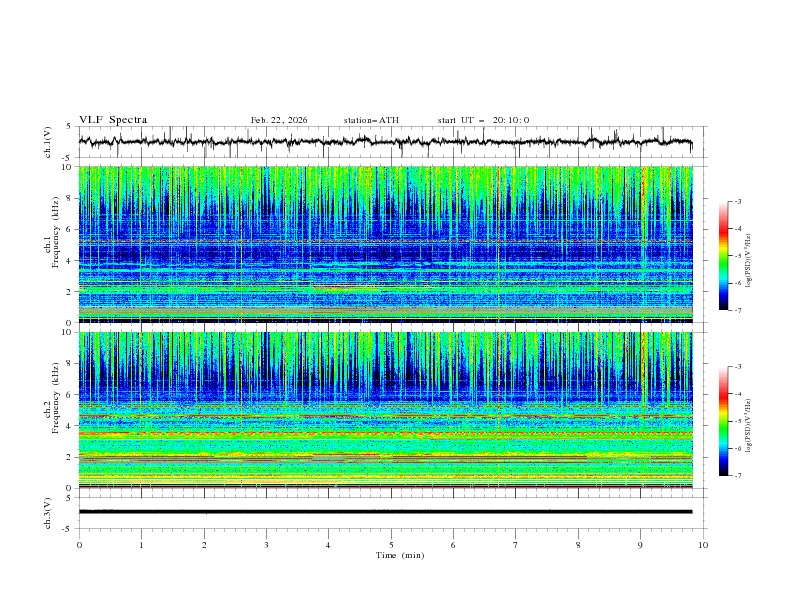Click the "station=ATH" label
Viewport: 792px width, 612px height.
(371, 120)
